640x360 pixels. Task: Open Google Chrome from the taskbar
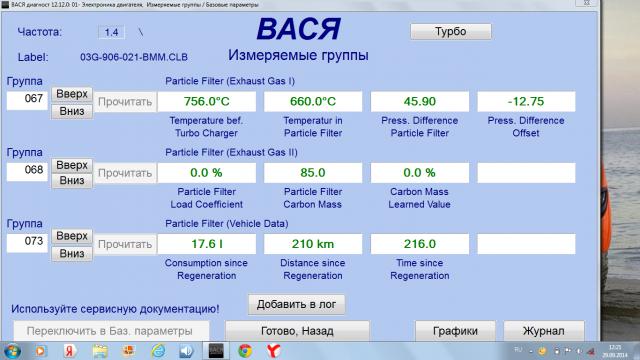[x=245, y=351]
